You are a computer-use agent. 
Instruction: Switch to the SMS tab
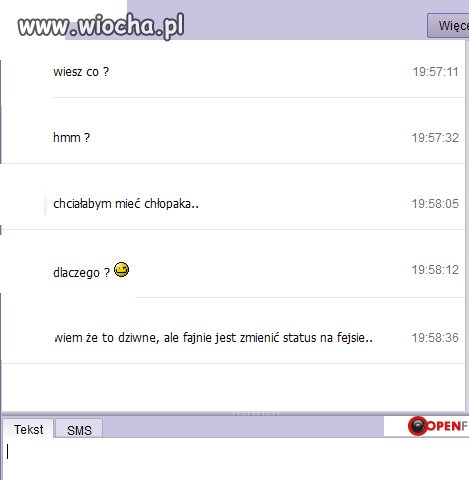pos(79,429)
